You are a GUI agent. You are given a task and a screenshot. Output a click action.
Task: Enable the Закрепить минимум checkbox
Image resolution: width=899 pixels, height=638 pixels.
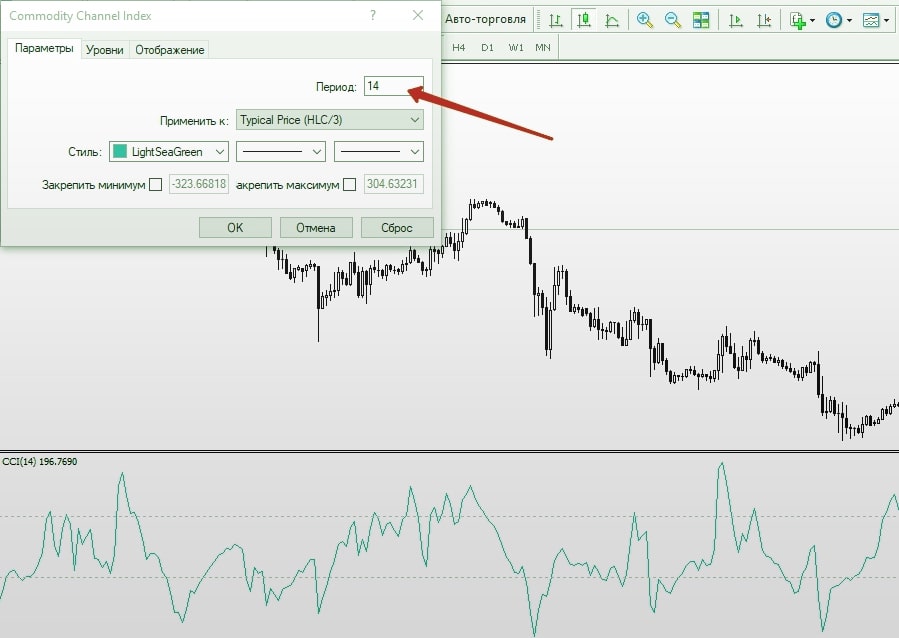(x=155, y=184)
